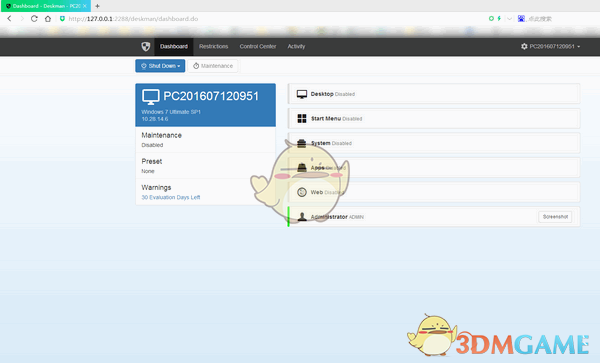600x363 pixels.
Task: Expand the address bar dropdown chevron
Action: [509, 18]
